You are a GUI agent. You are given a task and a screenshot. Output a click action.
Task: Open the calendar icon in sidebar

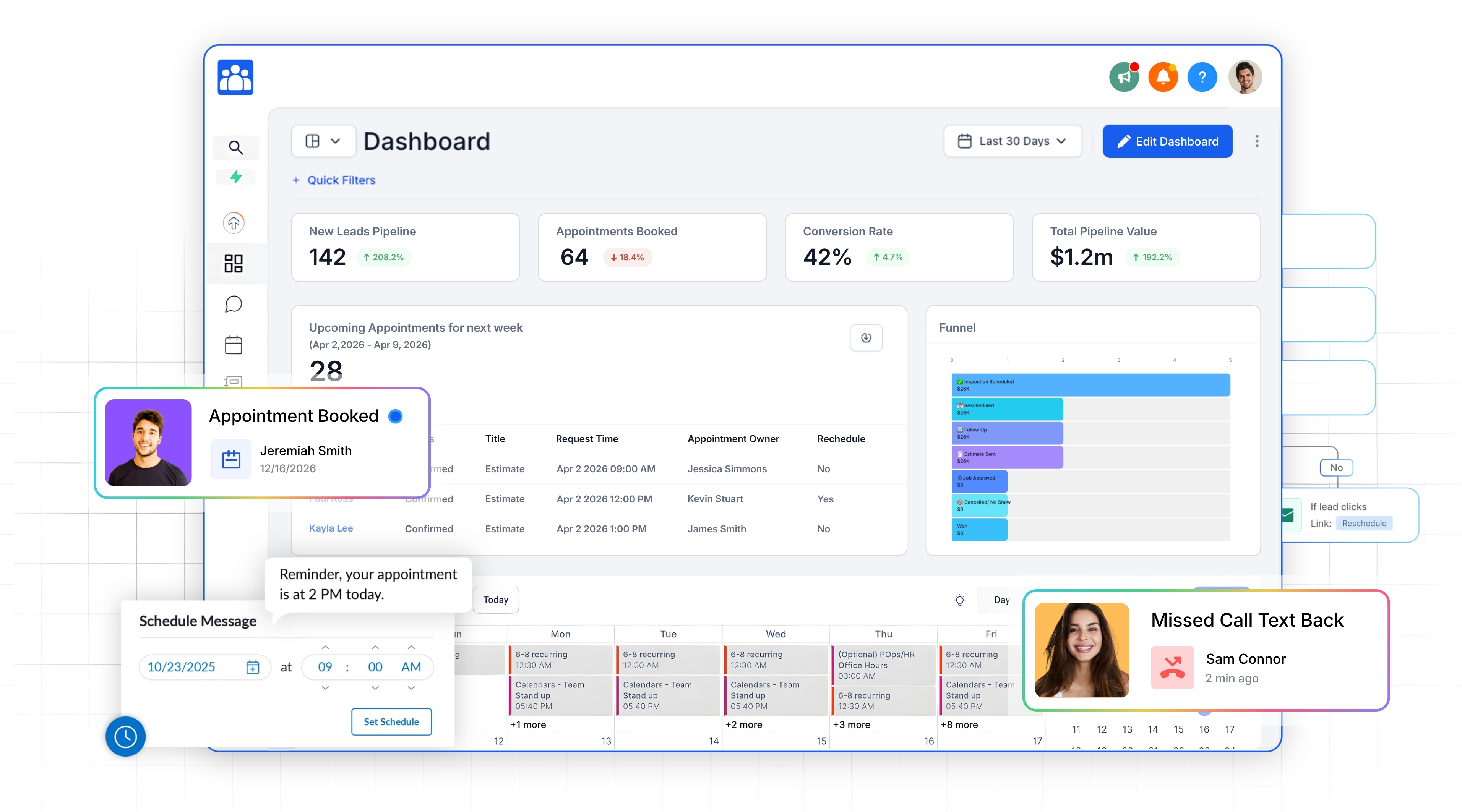click(x=233, y=345)
